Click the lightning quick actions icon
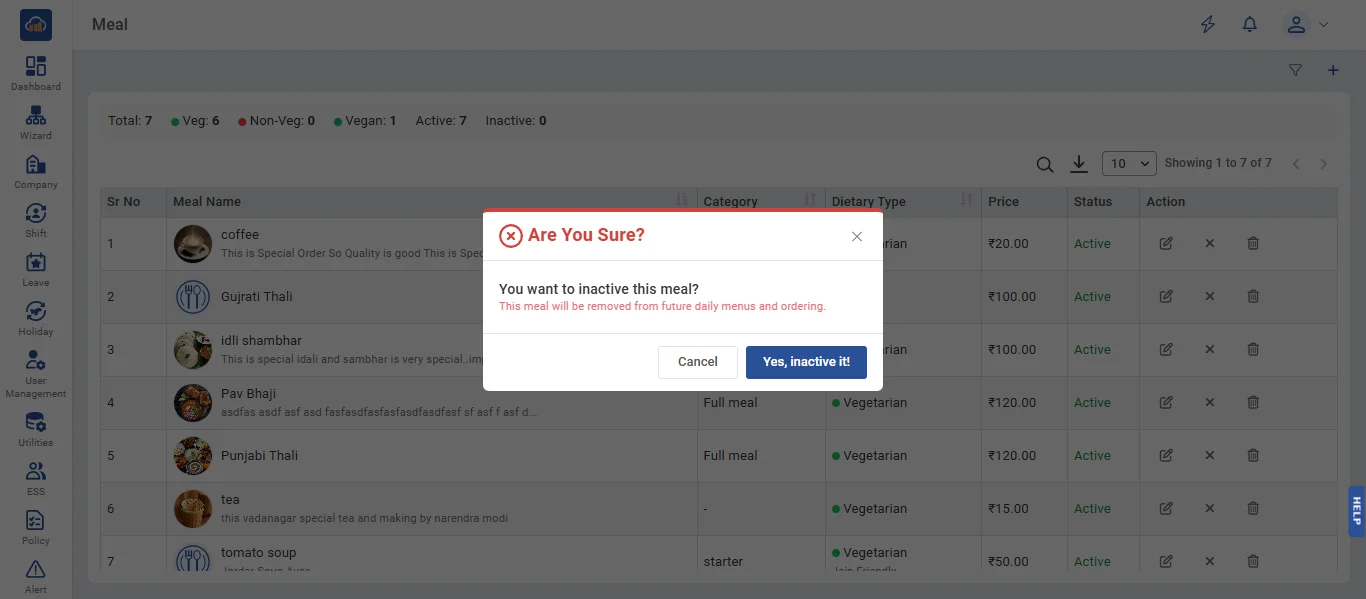 [1208, 25]
